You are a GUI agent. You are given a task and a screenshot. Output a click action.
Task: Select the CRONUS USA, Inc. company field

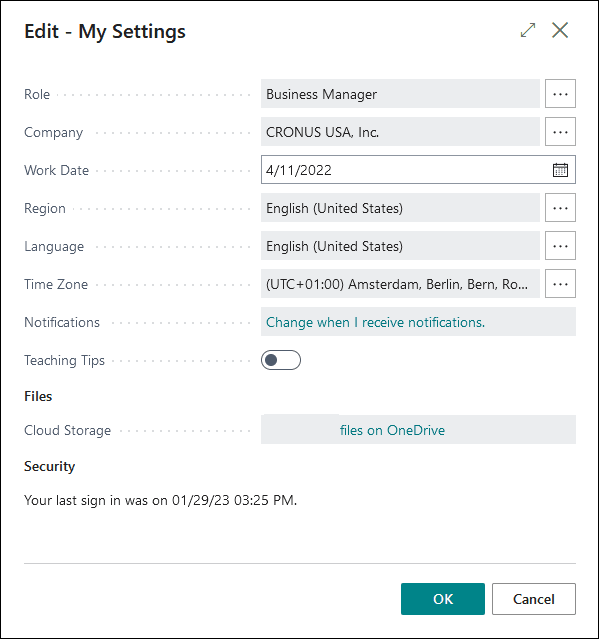pos(400,132)
